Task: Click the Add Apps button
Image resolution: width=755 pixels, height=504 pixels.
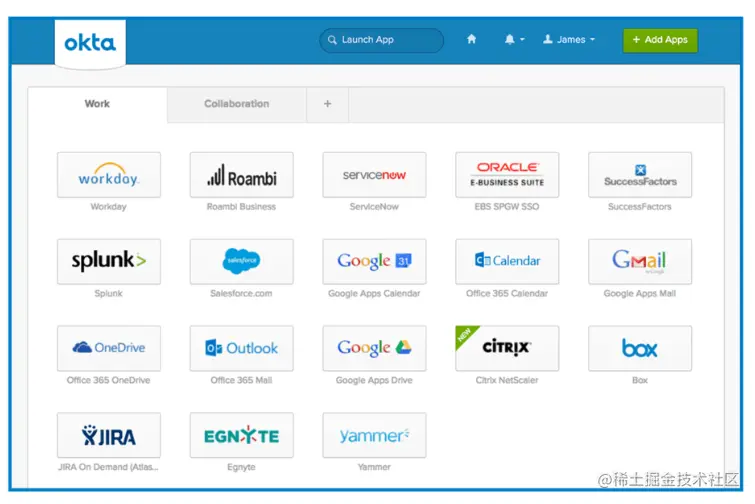Action: [660, 40]
